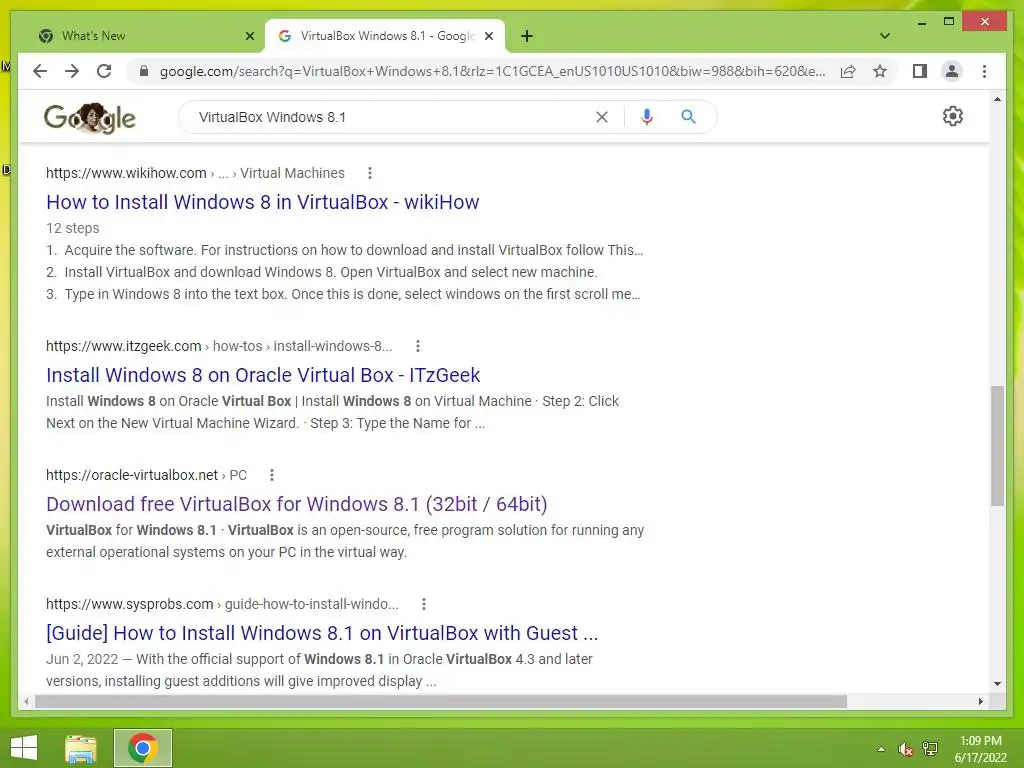Clear the Google search box
The width and height of the screenshot is (1024, 768).
pos(601,117)
